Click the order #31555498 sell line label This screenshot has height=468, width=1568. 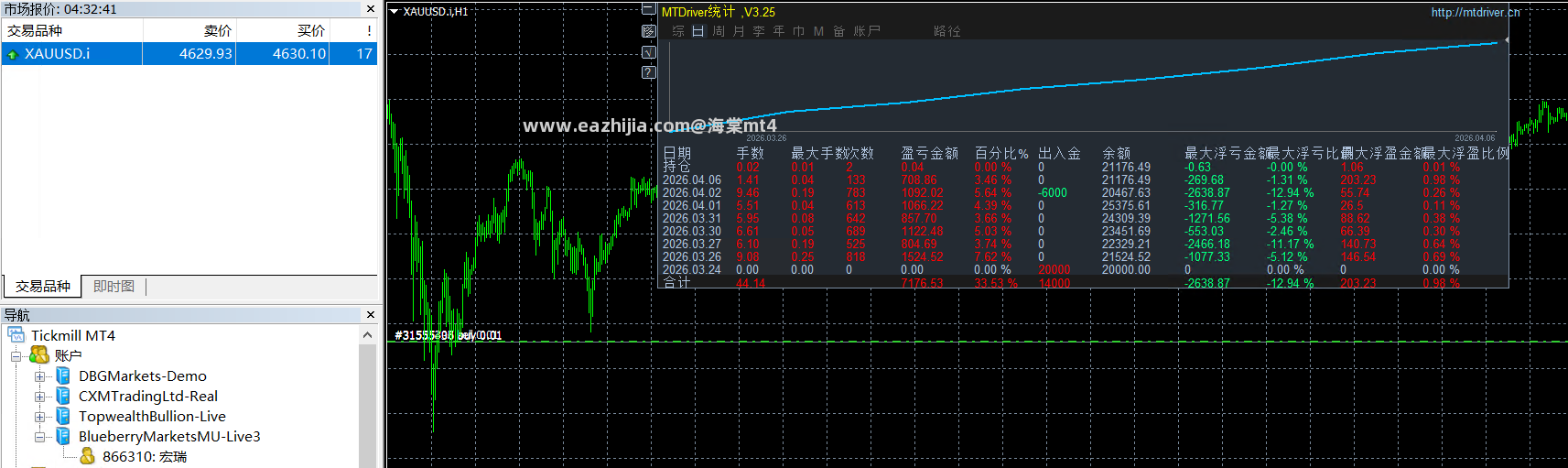(448, 335)
